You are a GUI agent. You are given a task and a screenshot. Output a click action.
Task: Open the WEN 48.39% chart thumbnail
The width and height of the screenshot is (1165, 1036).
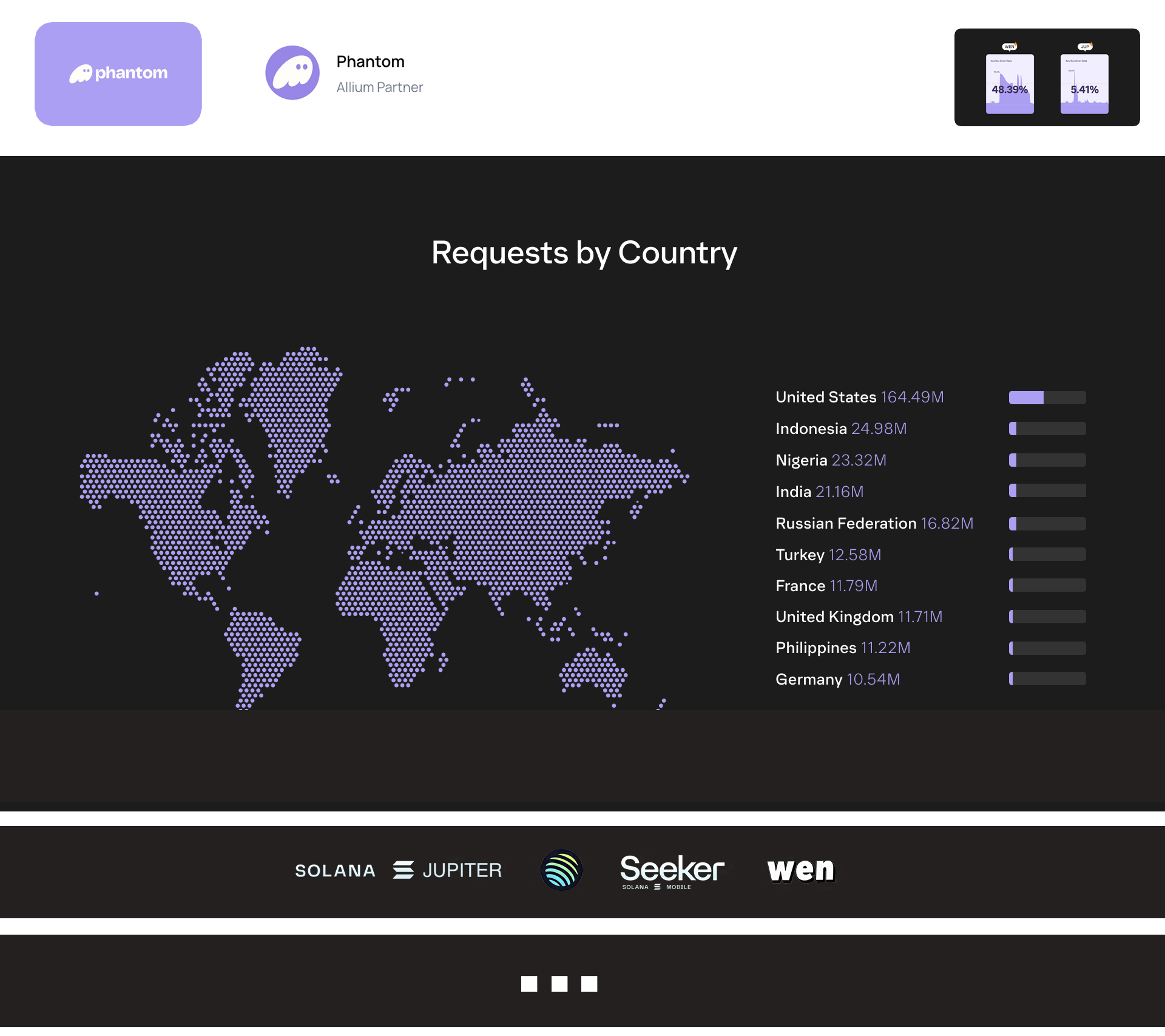point(1010,83)
